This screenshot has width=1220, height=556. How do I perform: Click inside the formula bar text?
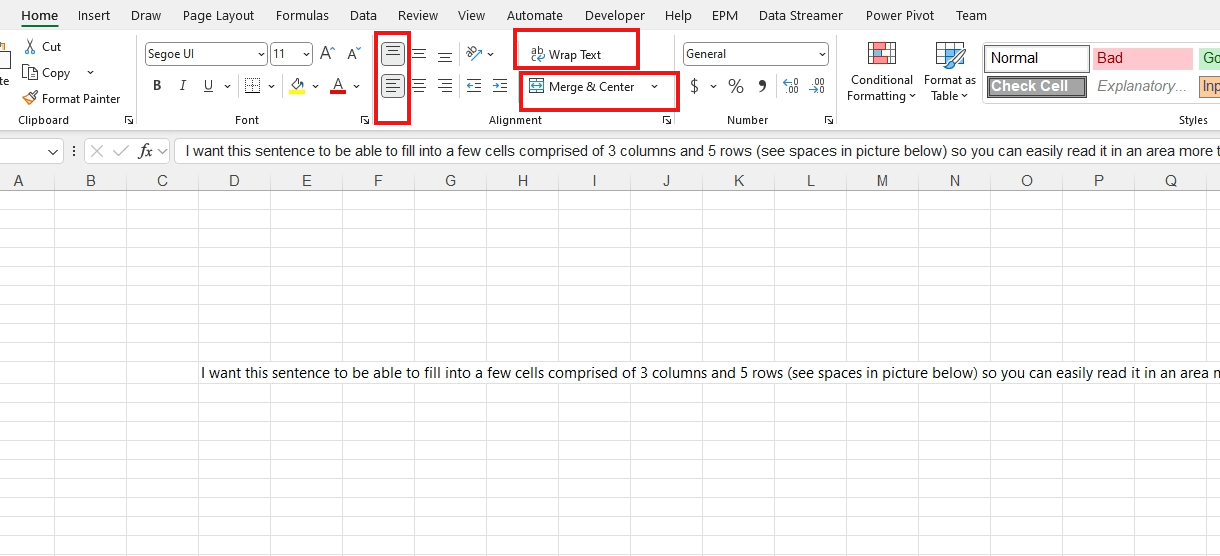(697, 151)
